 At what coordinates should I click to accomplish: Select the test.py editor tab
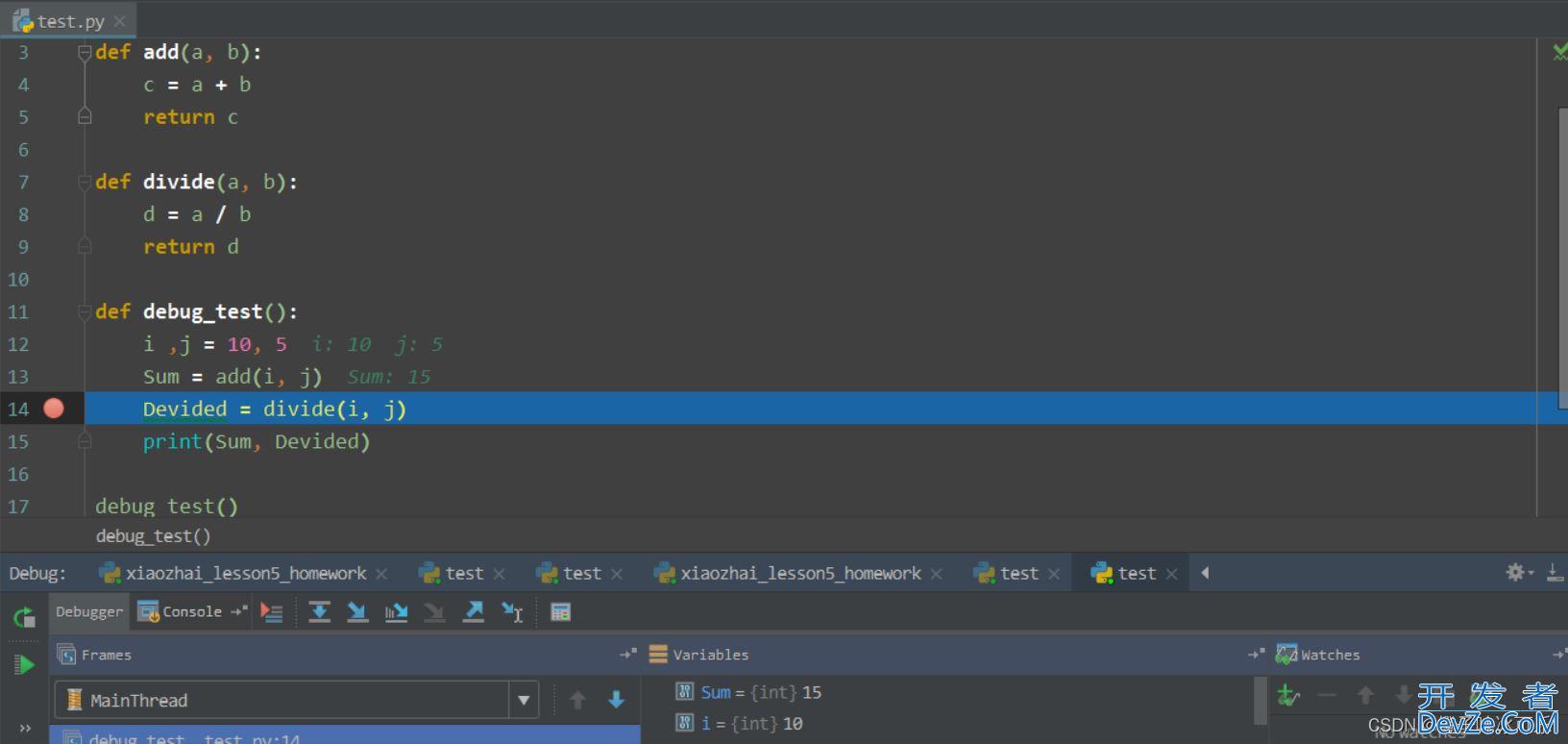pos(67,20)
